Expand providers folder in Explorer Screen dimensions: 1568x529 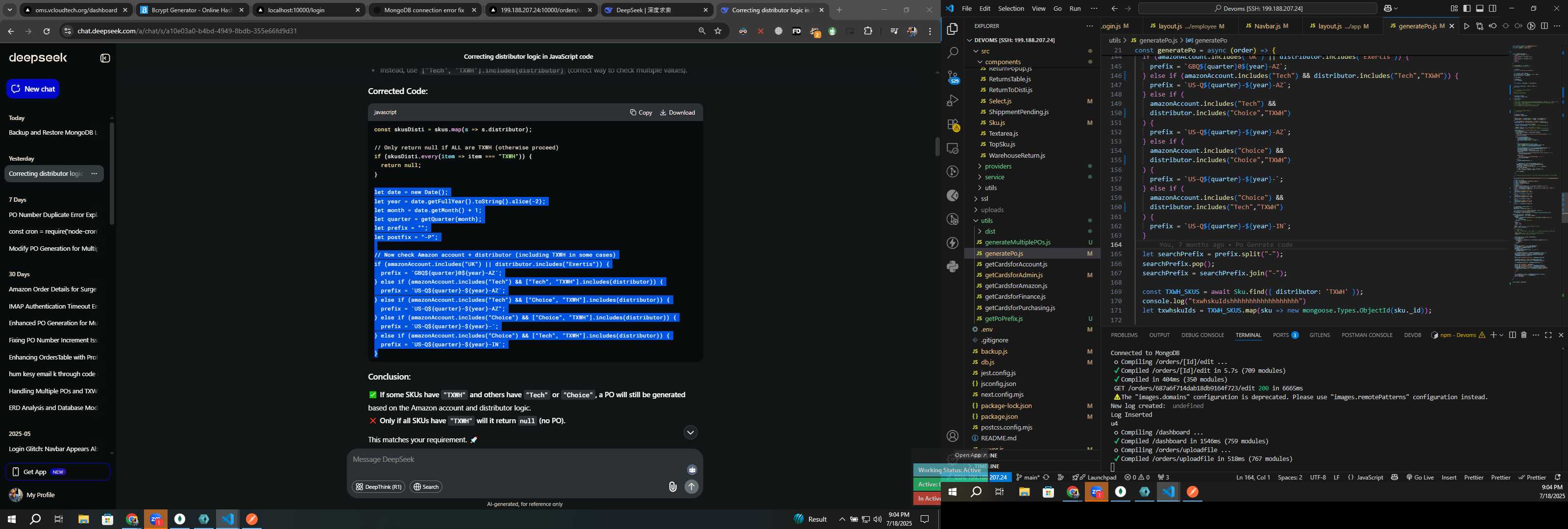(980, 166)
